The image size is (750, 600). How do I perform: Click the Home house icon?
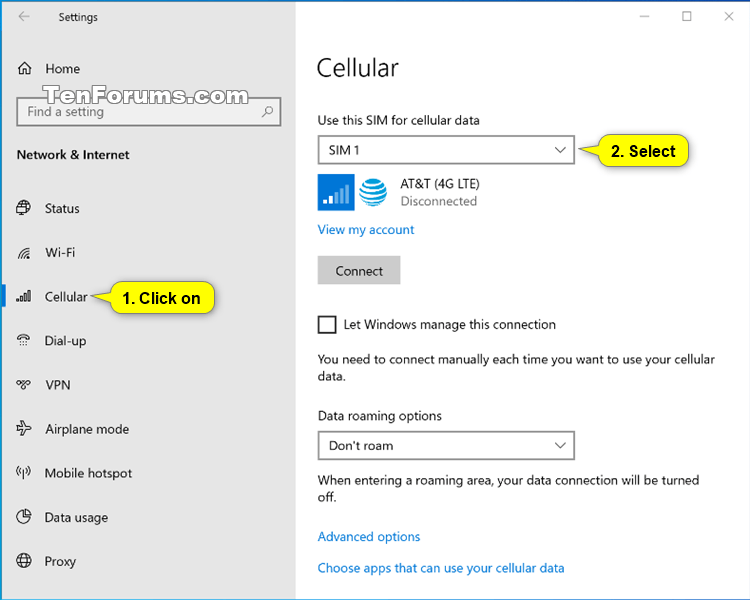point(24,68)
